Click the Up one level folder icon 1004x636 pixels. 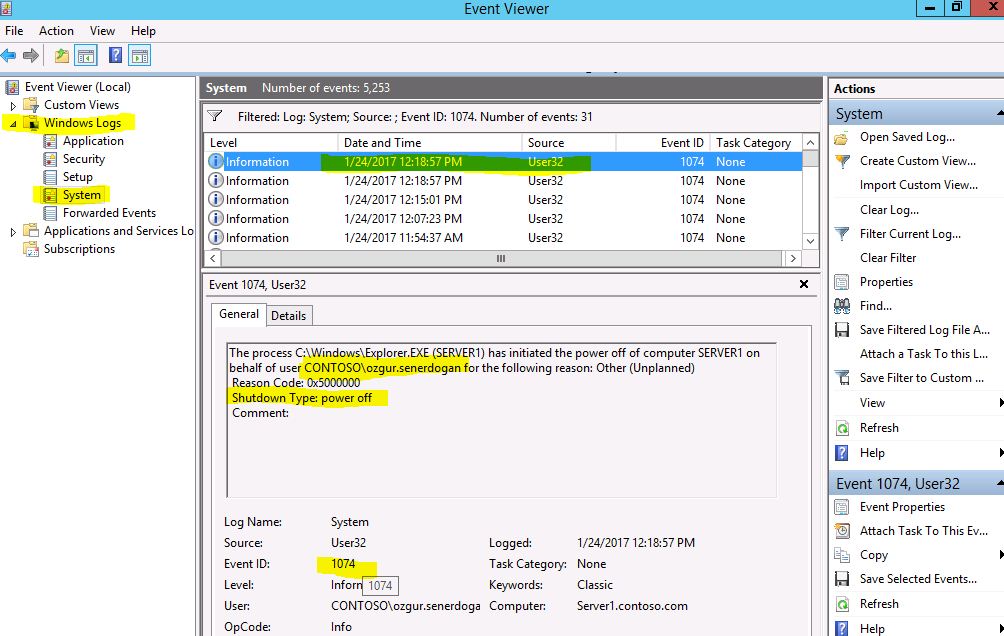61,56
